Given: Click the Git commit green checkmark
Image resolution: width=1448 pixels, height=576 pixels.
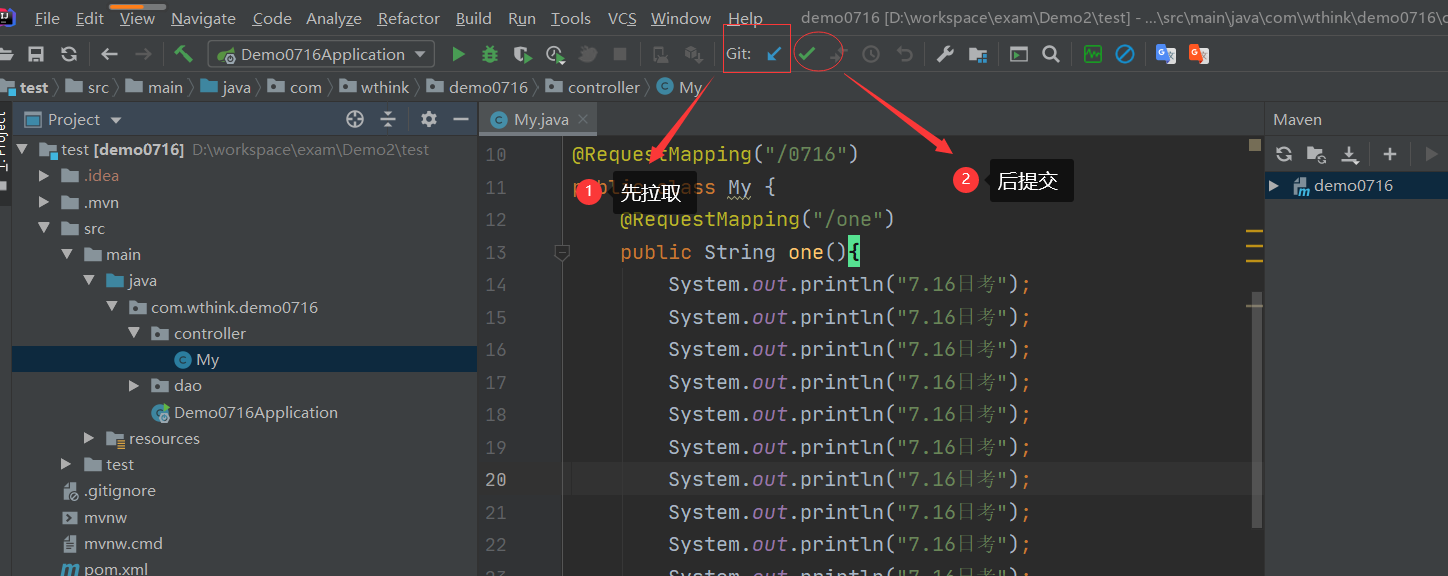Looking at the screenshot, I should click(807, 54).
